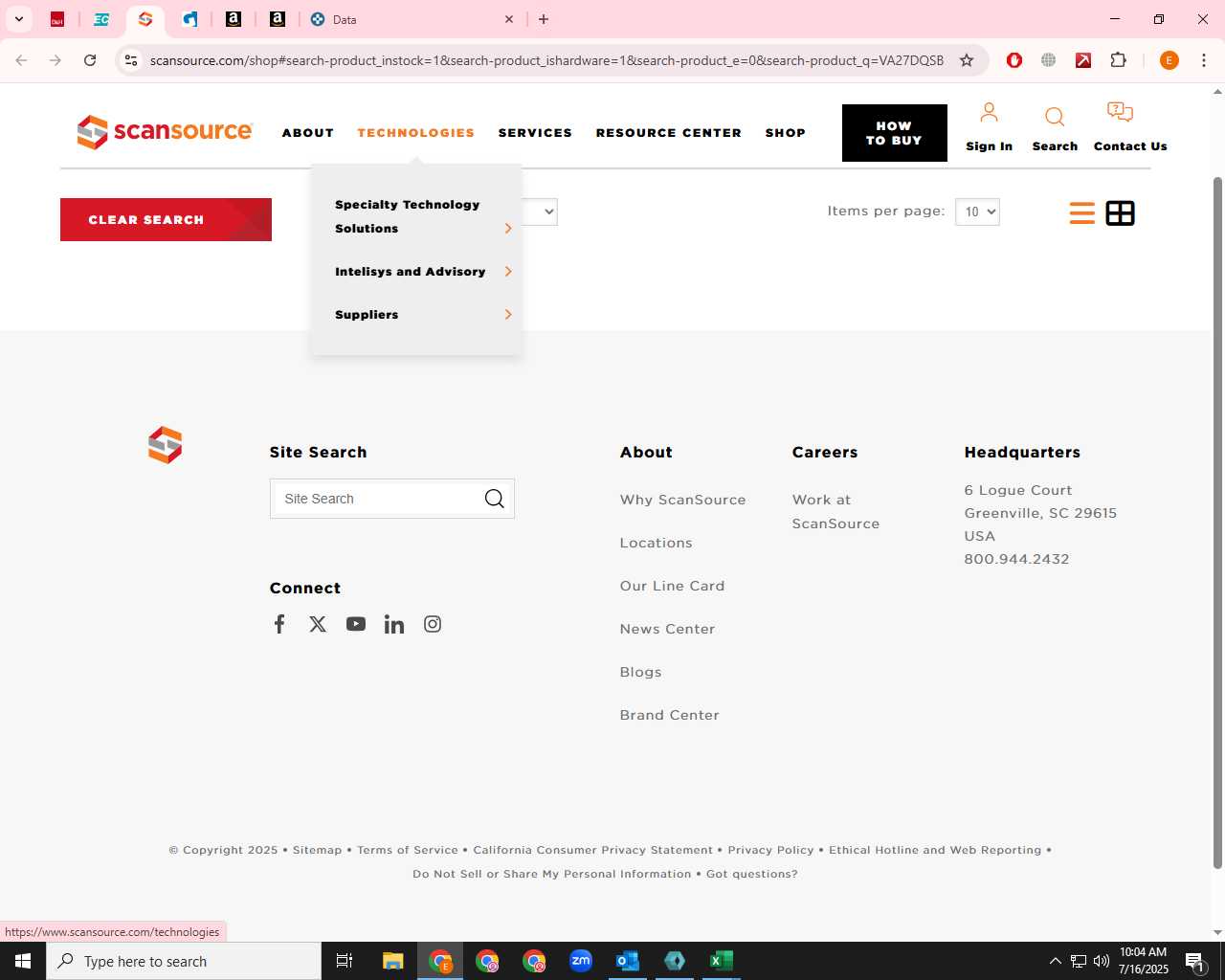Expand Intelisys and Advisory submenu arrow
Viewport: 1225px width, 980px height.
[x=508, y=272]
